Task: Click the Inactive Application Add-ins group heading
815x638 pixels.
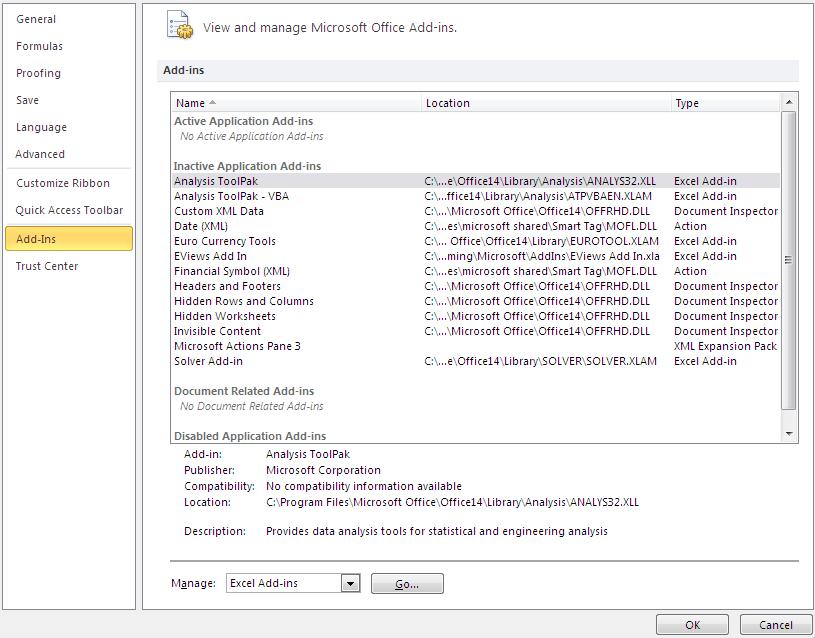Action: 247,166
